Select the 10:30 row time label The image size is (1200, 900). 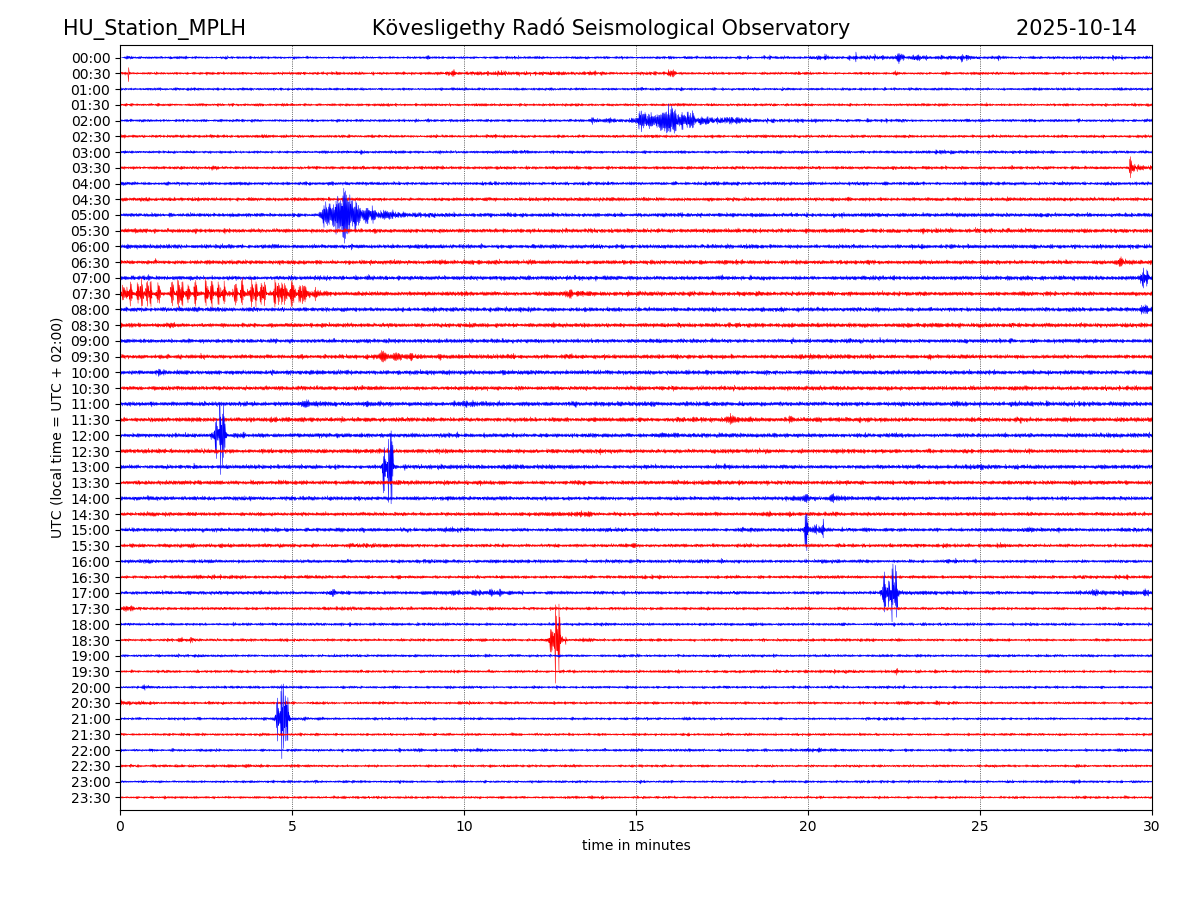click(90, 389)
